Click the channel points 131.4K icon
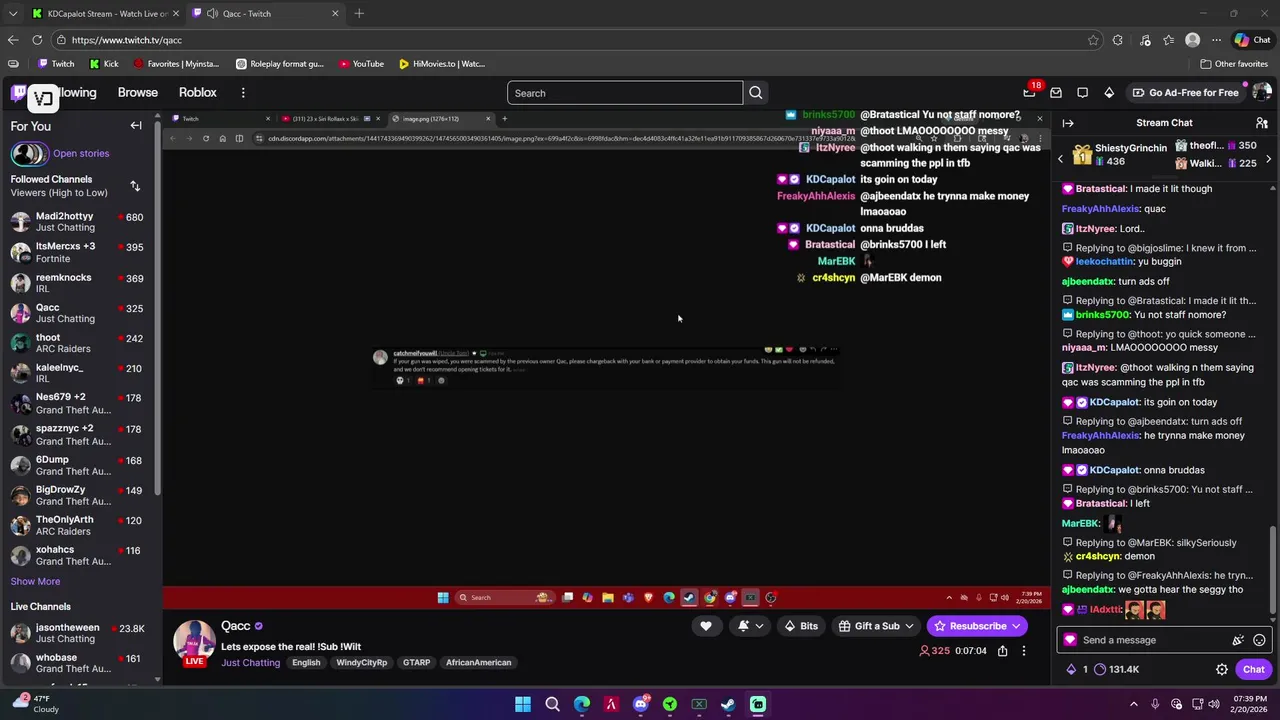Image resolution: width=1280 pixels, height=720 pixels. click(1116, 669)
